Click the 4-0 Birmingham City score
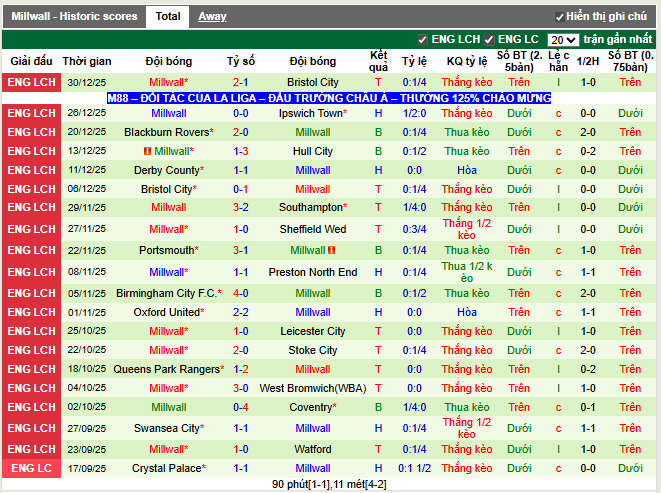This screenshot has height=493, width=661. [241, 293]
